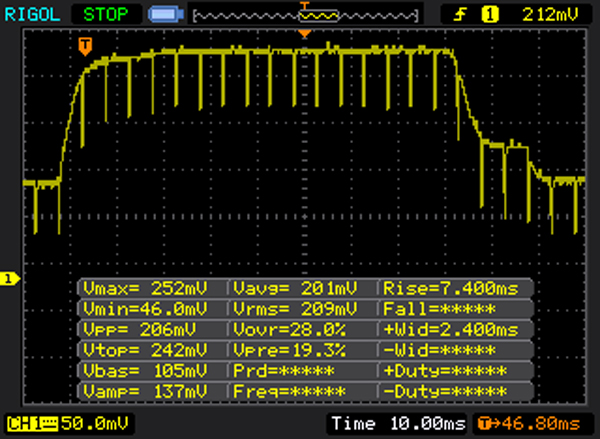
Task: Click the +Duty=***** measurement
Action: pyautogui.click(x=445, y=371)
